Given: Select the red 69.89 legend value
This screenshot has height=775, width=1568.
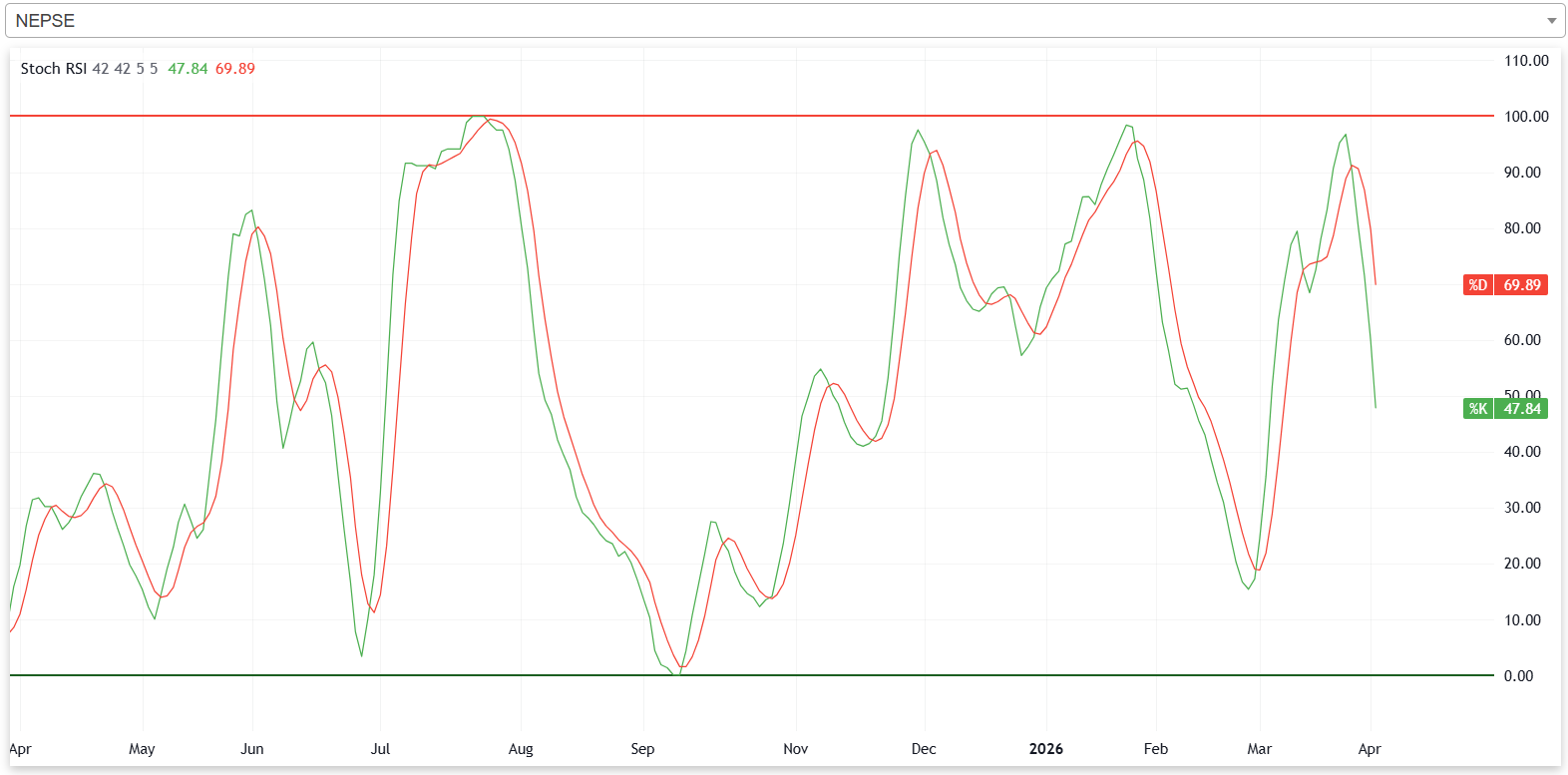Looking at the screenshot, I should 235,69.
